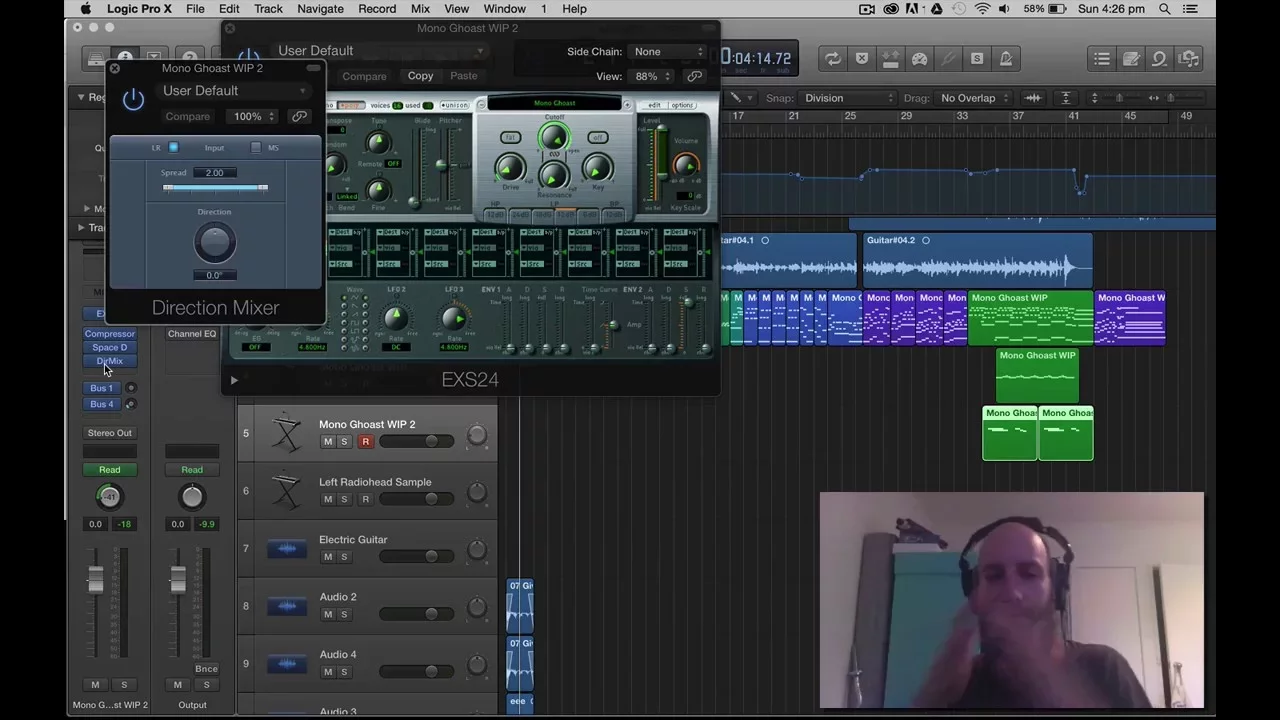Click the EXS24 play triangle
This screenshot has width=1280, height=720.
click(234, 380)
